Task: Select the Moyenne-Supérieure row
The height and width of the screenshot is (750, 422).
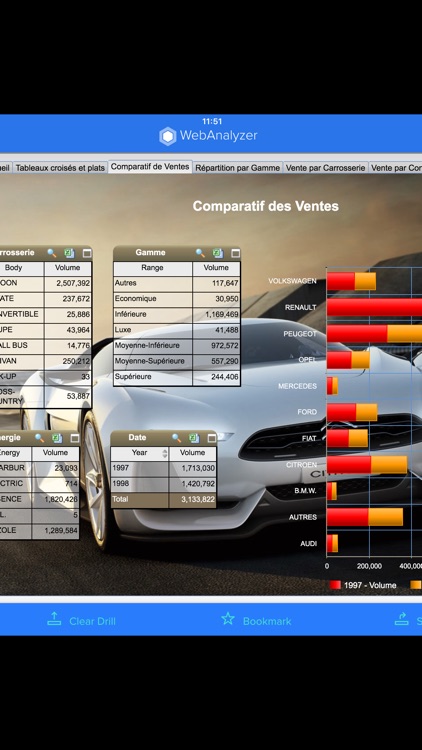Action: [177, 361]
